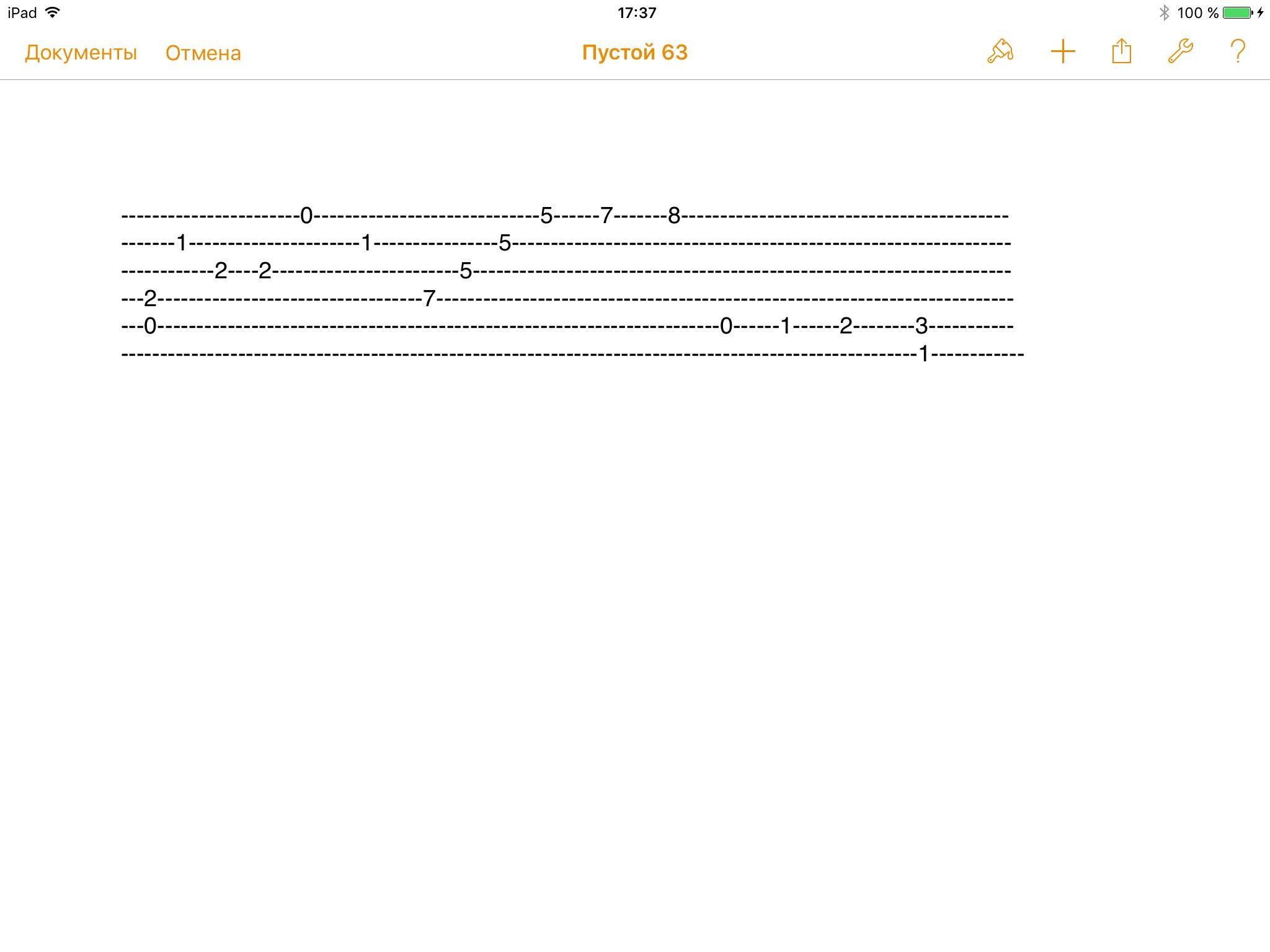Viewport: 1270px width, 952px height.
Task: Place cursor at first 0 on top line
Action: point(306,216)
